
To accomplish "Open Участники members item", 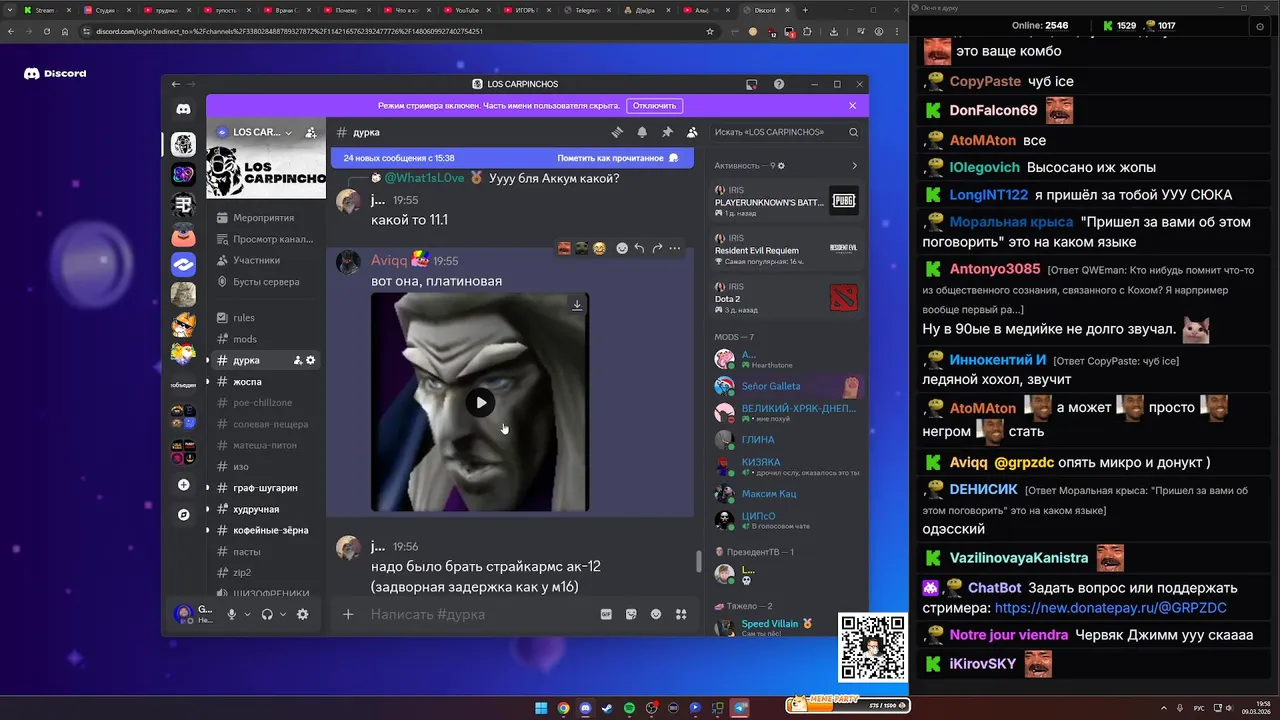I will tap(266, 260).
